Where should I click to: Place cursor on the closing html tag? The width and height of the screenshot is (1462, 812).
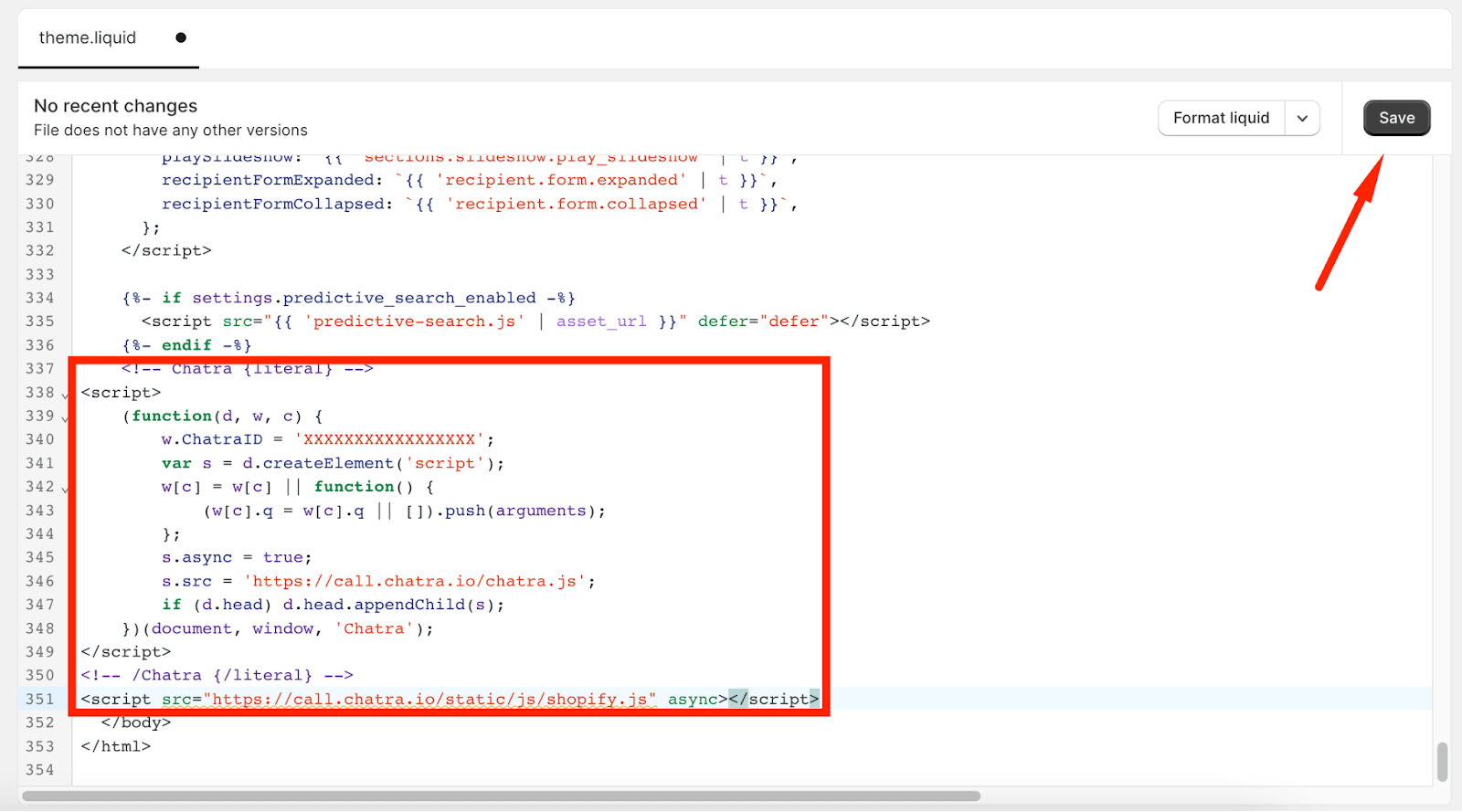tap(115, 746)
